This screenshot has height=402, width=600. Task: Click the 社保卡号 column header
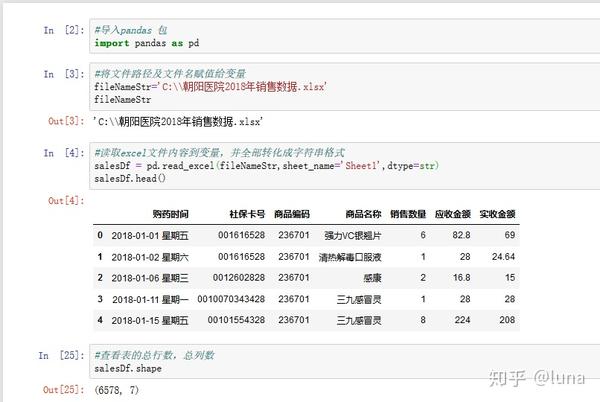click(247, 214)
